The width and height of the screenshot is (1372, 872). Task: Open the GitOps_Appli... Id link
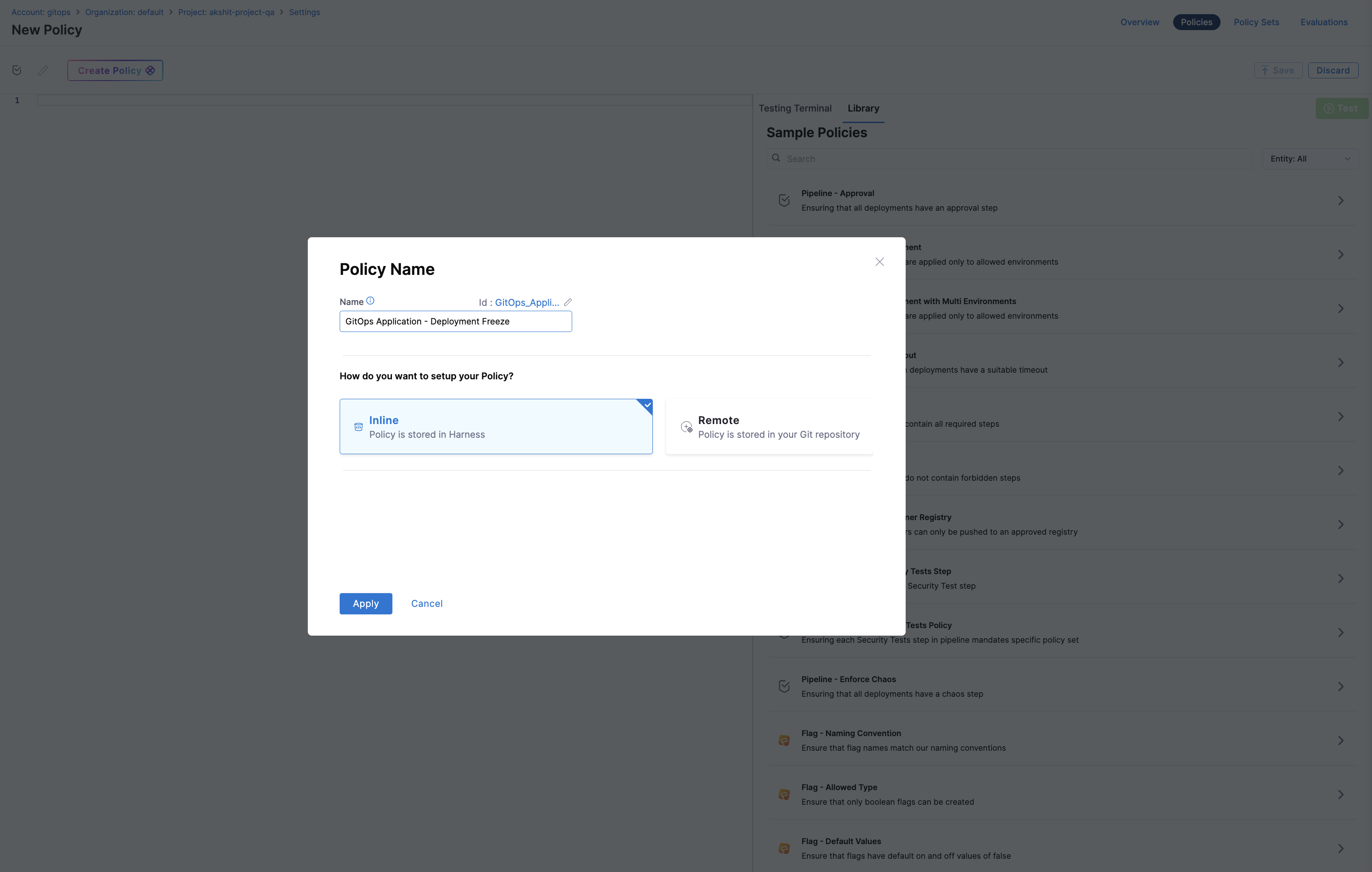[527, 302]
